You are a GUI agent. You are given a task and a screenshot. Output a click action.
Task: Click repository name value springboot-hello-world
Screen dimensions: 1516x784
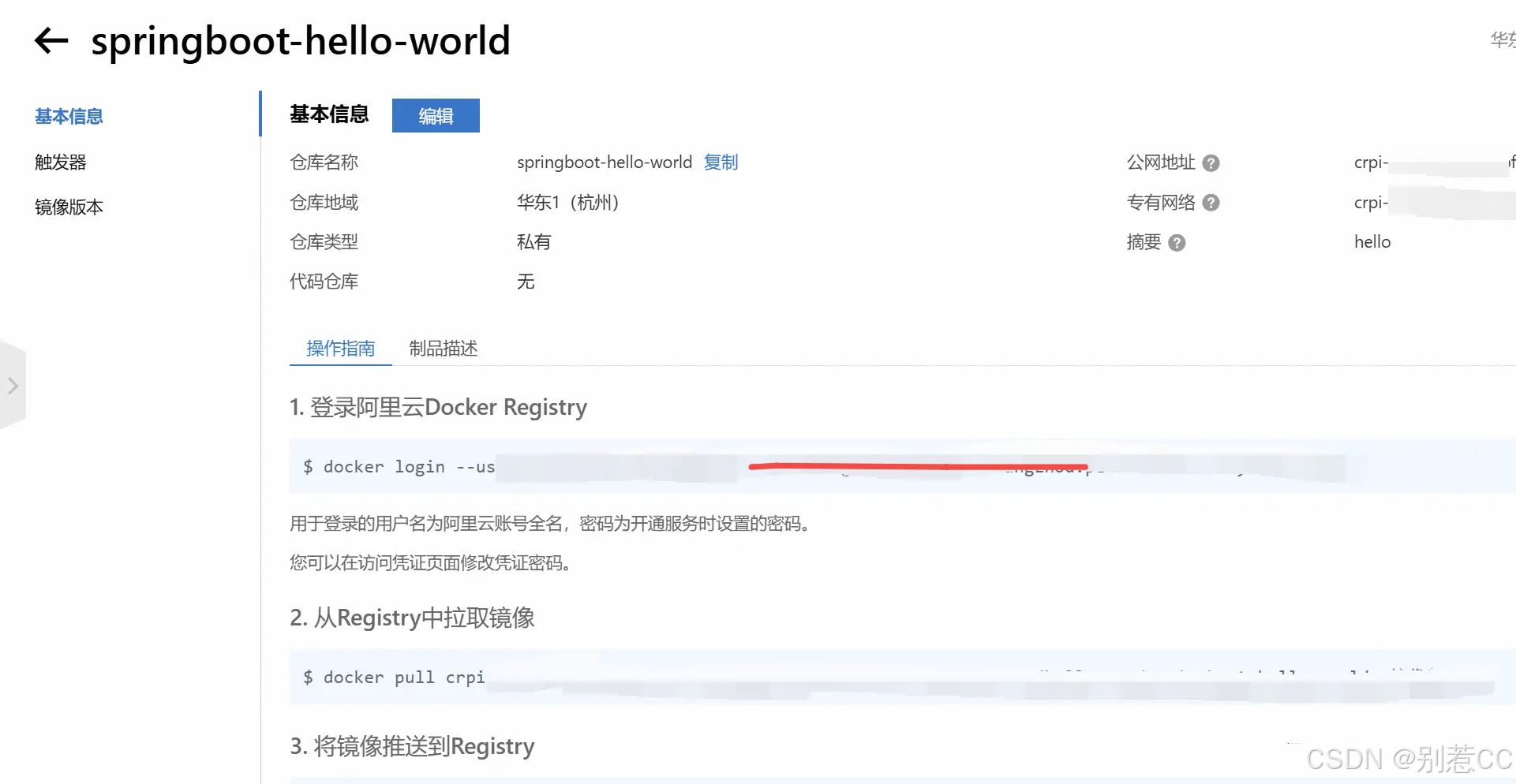coord(605,162)
